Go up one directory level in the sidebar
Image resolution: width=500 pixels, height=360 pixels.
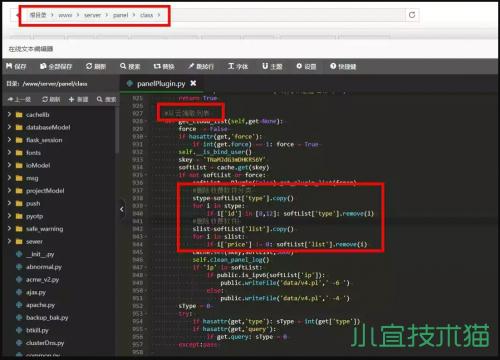coord(19,99)
